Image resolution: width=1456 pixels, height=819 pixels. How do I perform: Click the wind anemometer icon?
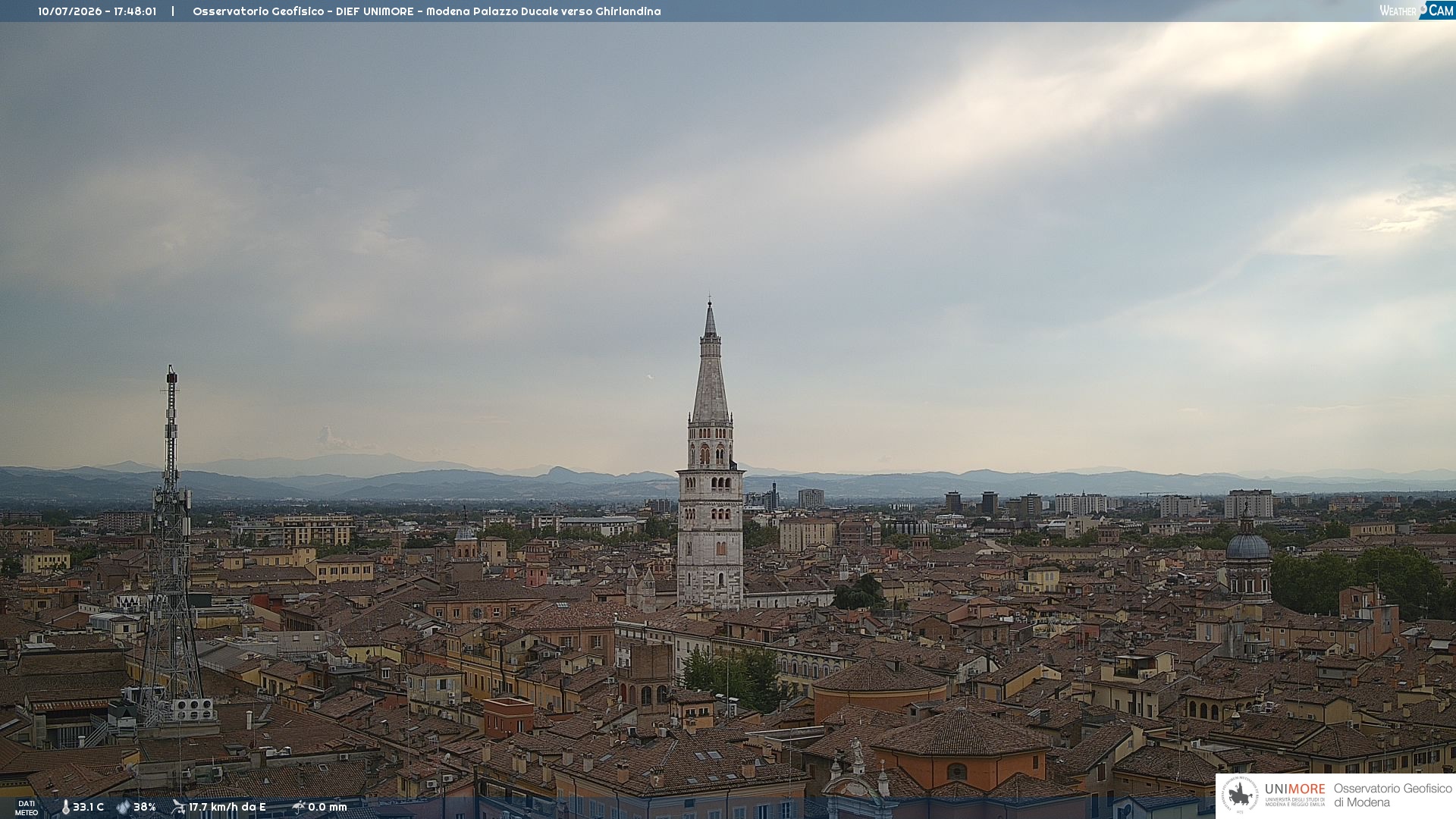(178, 807)
